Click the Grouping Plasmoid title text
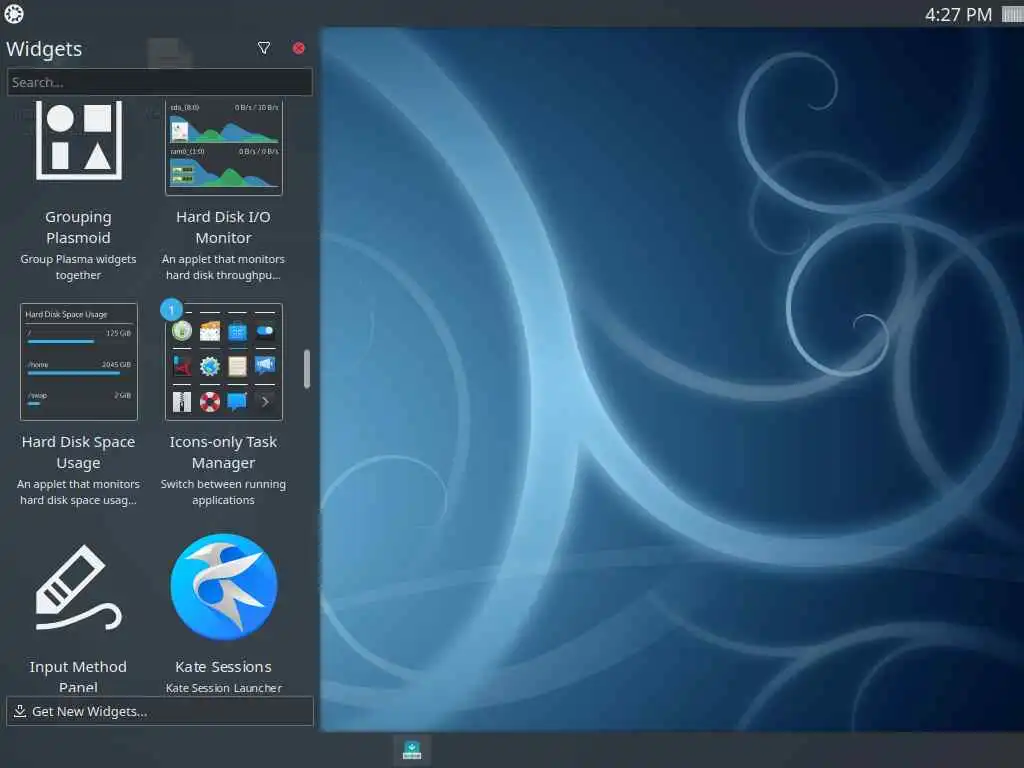The height and width of the screenshot is (768, 1024). click(x=78, y=227)
